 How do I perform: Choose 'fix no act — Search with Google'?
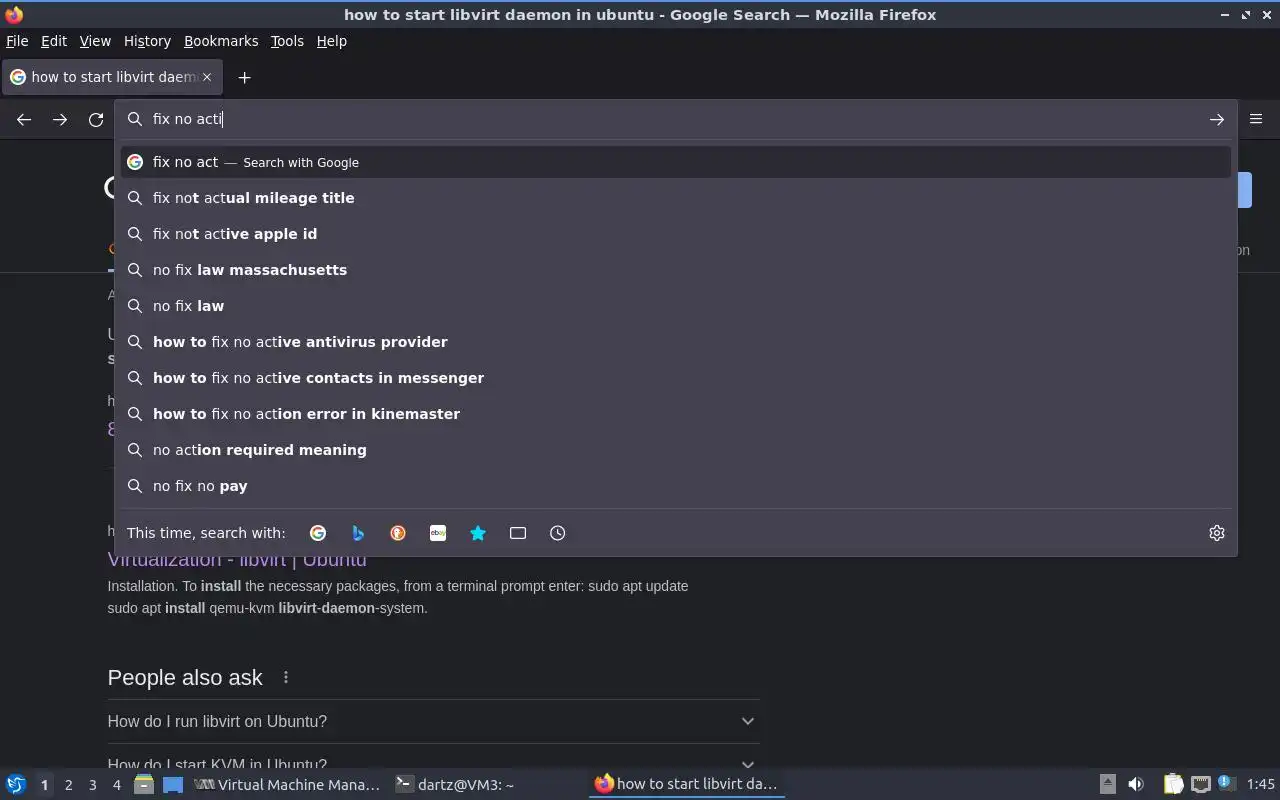(x=676, y=162)
